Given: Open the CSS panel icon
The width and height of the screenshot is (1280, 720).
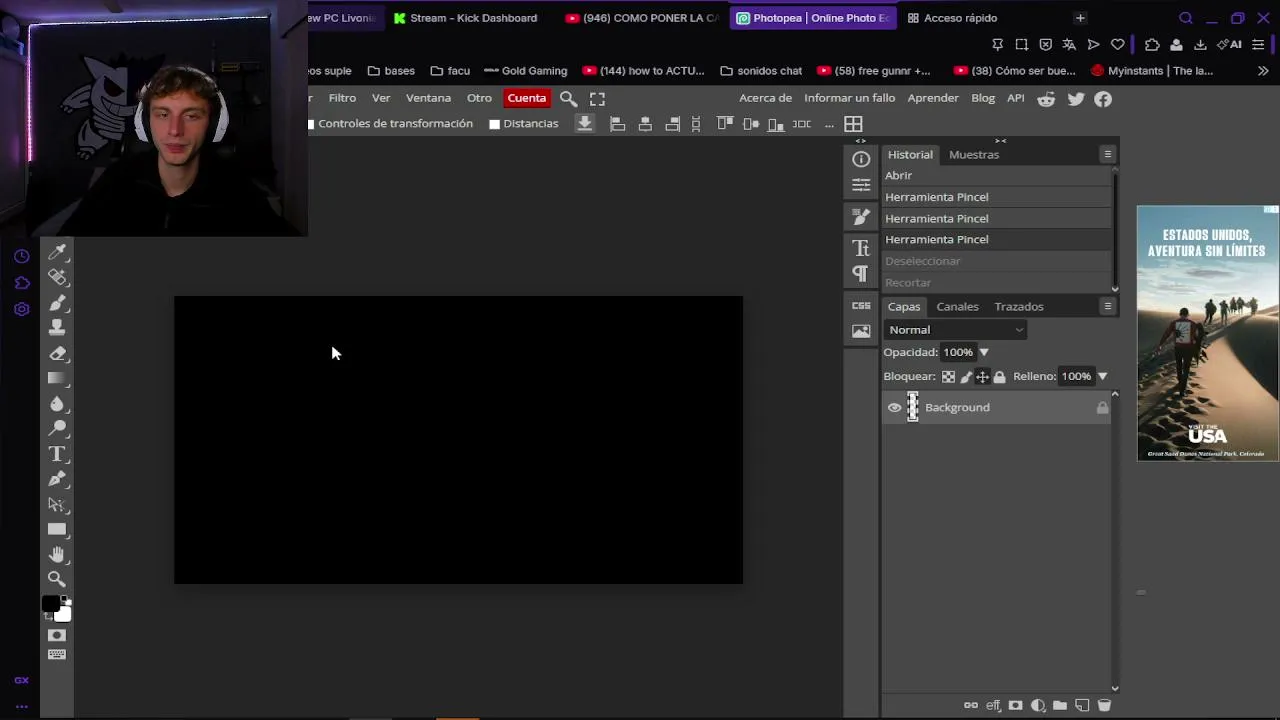Looking at the screenshot, I should click(861, 305).
